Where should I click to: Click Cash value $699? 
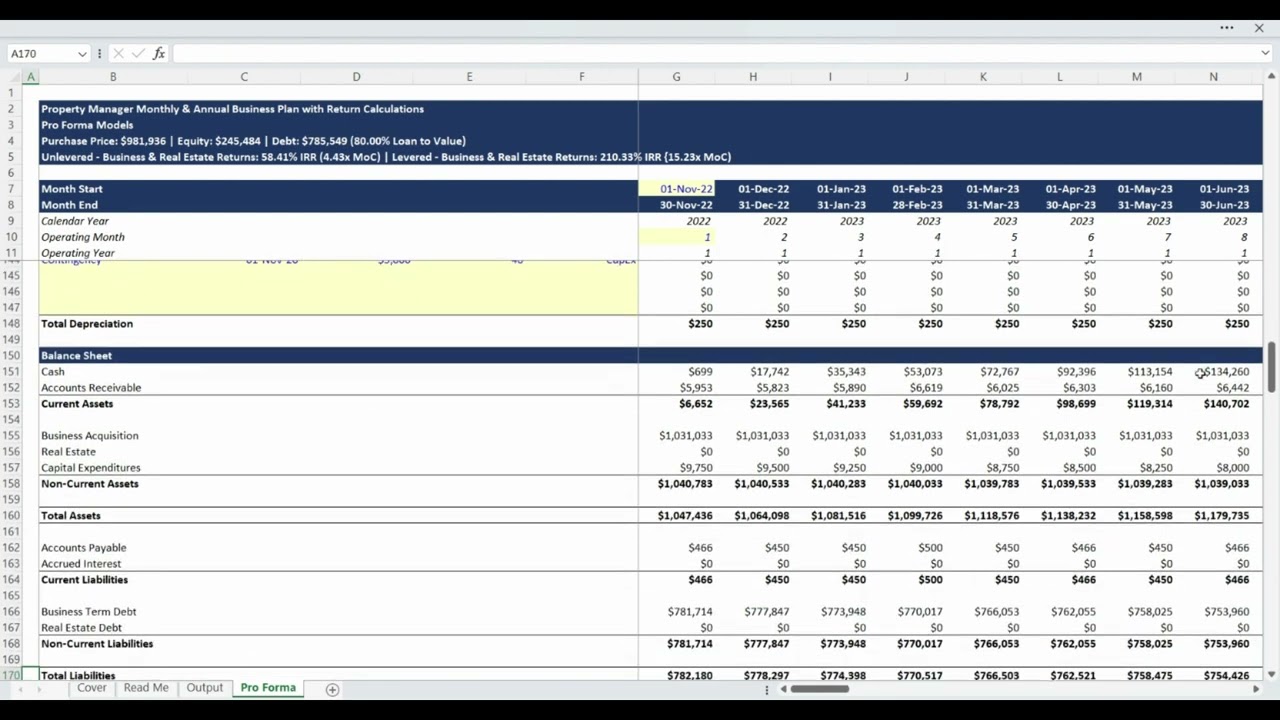point(700,372)
